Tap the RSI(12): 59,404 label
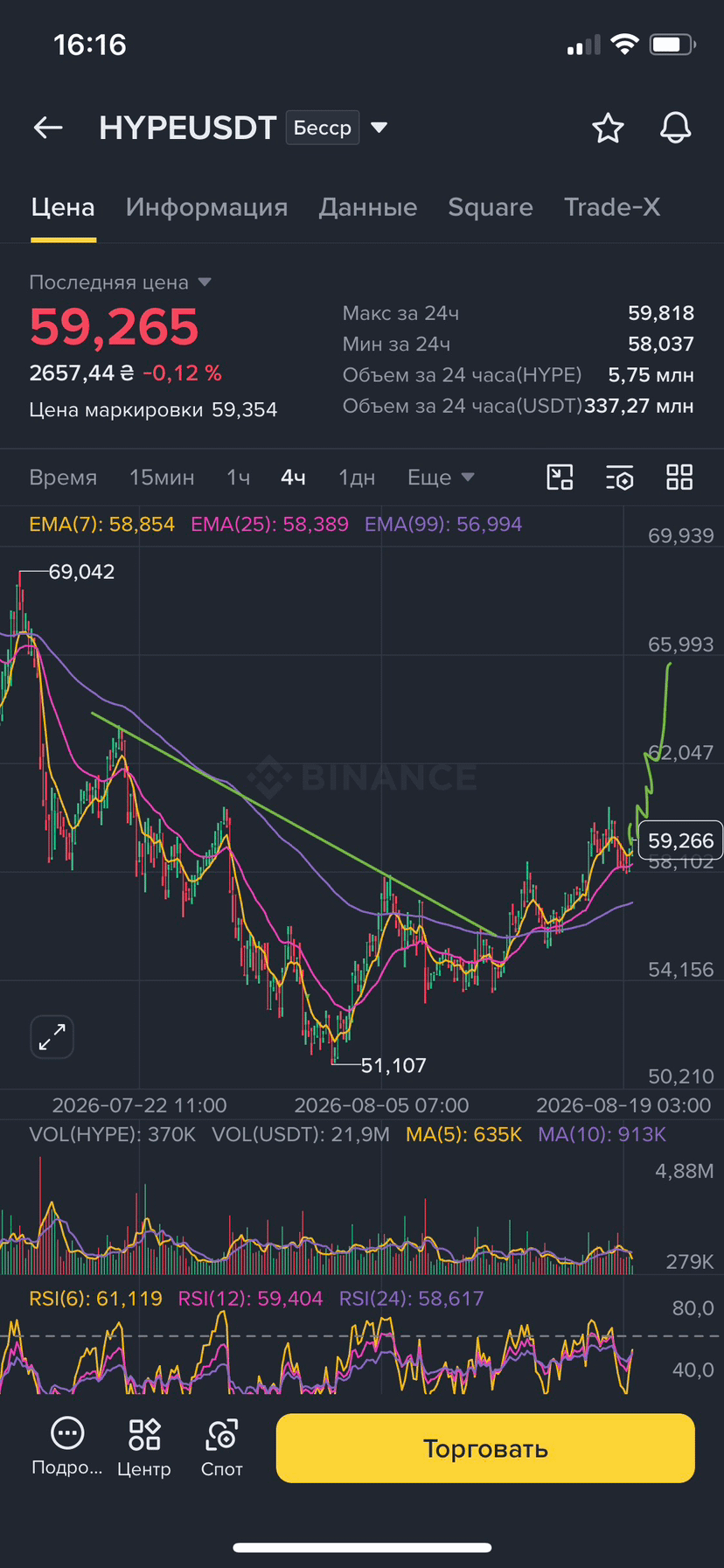Image resolution: width=724 pixels, height=1568 pixels. coord(250,1299)
